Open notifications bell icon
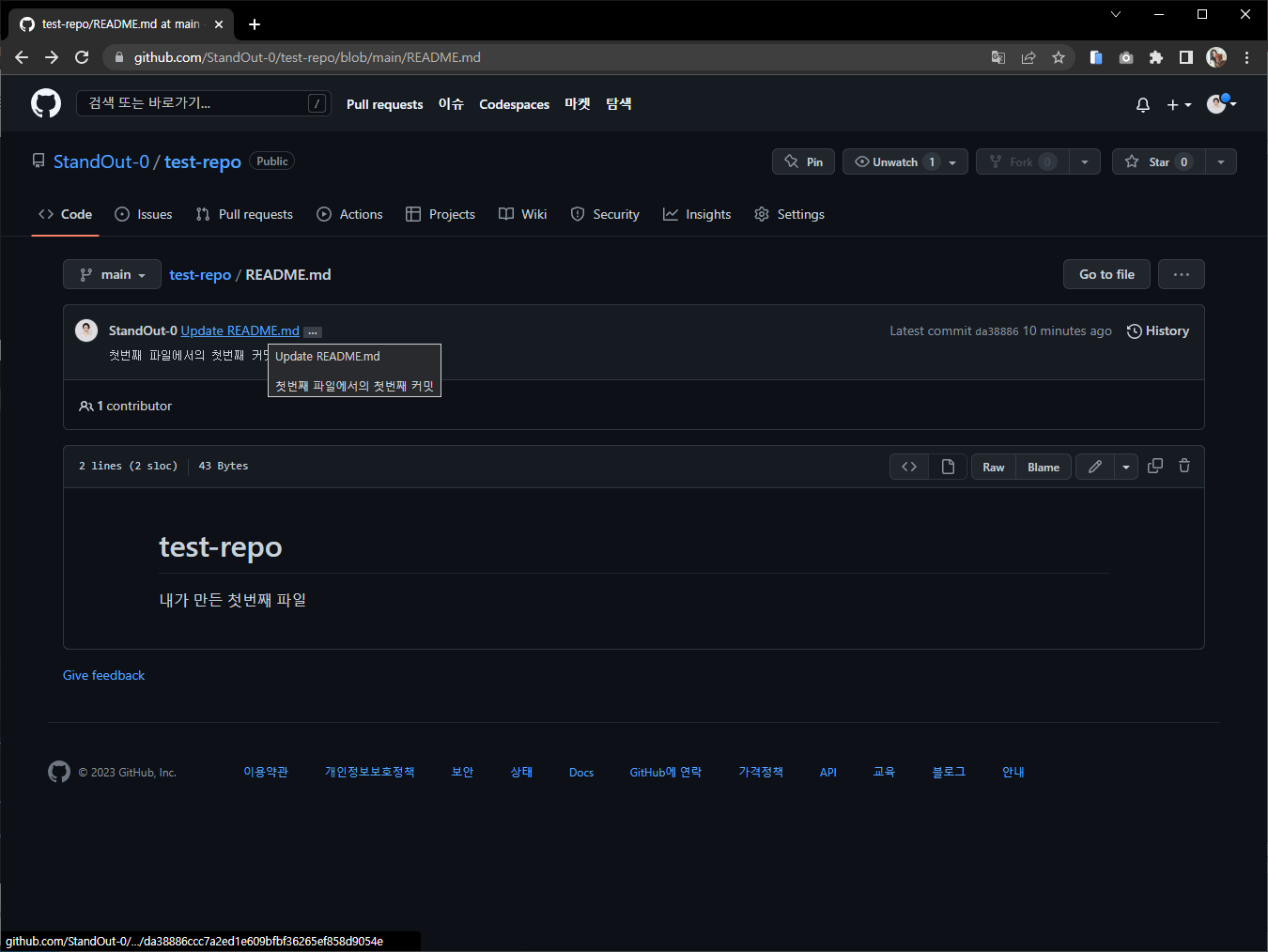 (1143, 104)
